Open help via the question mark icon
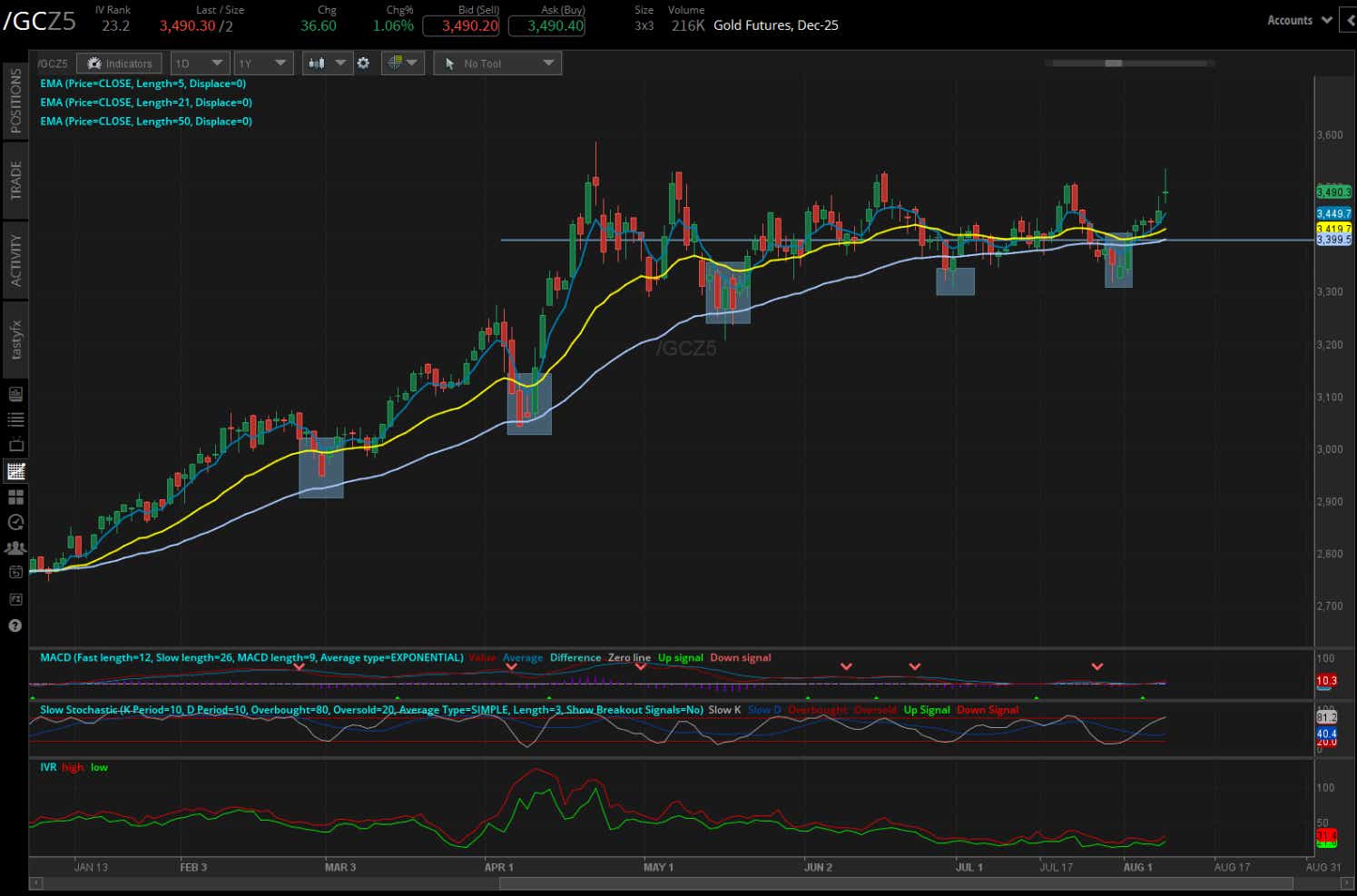 coord(14,625)
